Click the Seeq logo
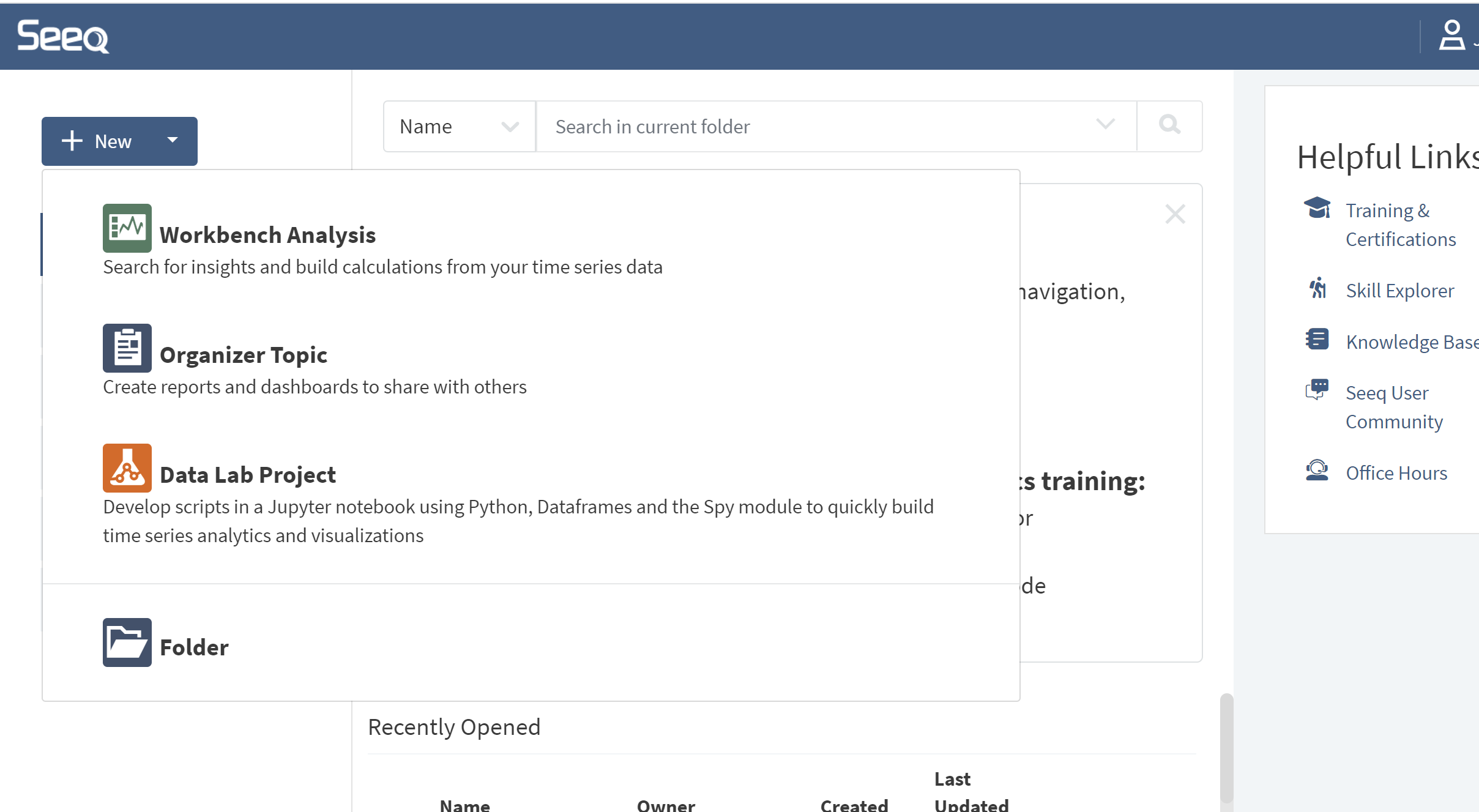This screenshot has width=1479, height=812. coord(62,36)
